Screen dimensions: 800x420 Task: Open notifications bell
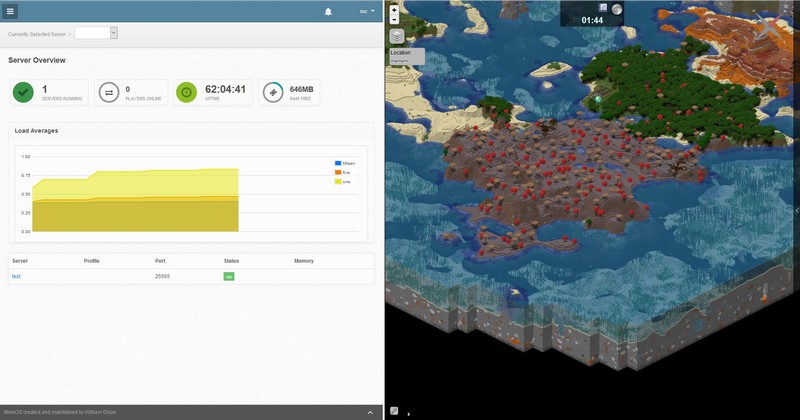(328, 12)
